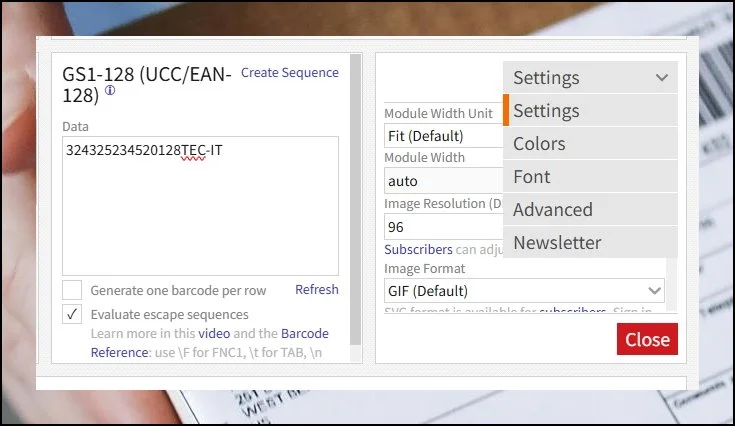Click the Image Resolution field showing 96
The image size is (735, 426).
click(x=443, y=227)
